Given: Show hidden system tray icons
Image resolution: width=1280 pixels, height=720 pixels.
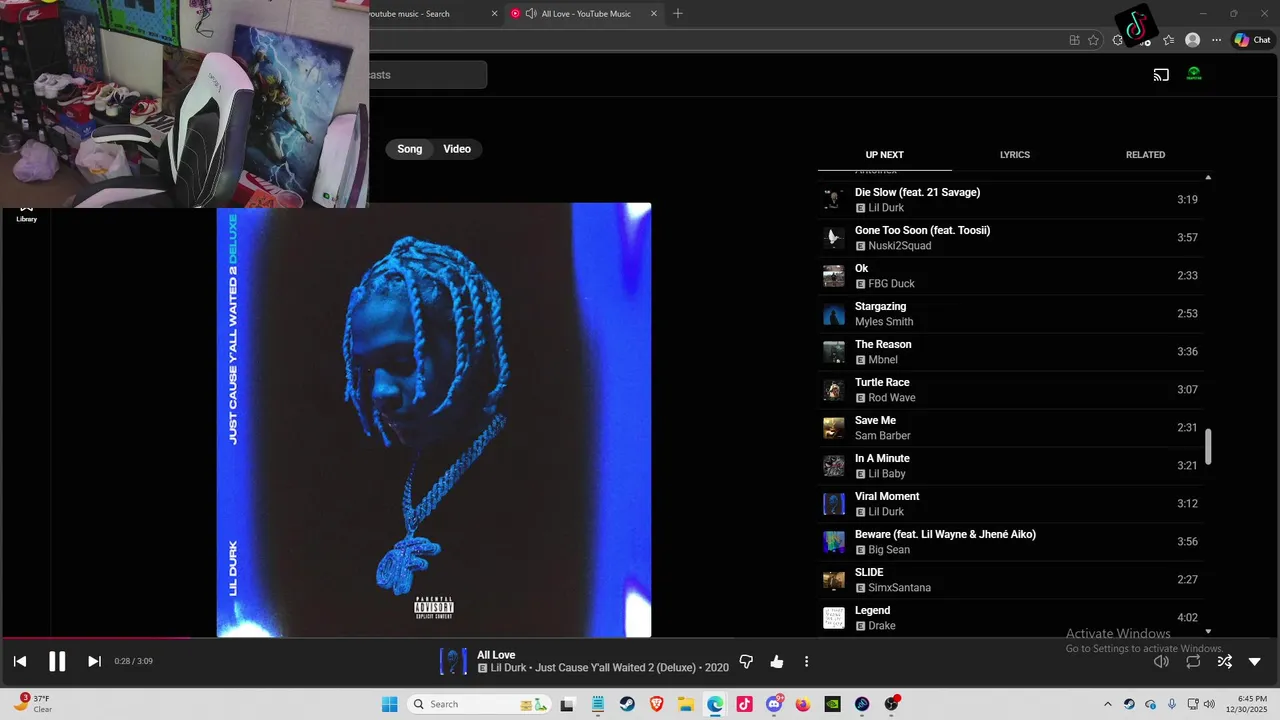Looking at the screenshot, I should [1107, 704].
